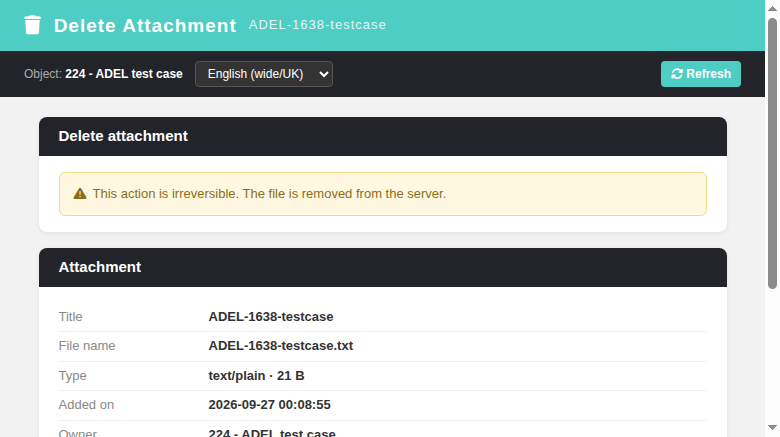
Task: Click the type value 'text/plain · 21 B'
Action: coord(256,375)
